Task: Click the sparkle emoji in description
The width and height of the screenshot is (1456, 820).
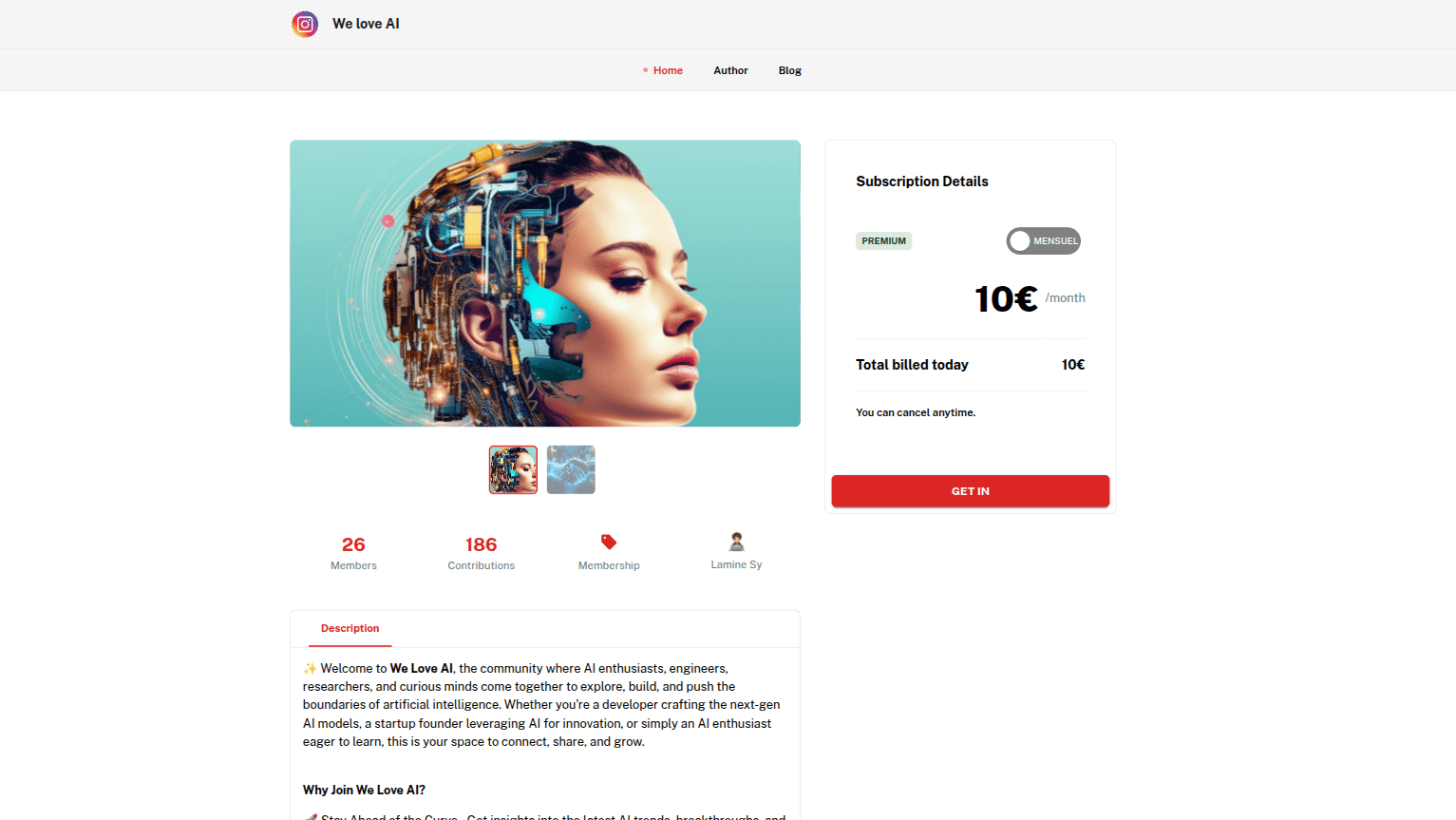Action: [x=310, y=668]
